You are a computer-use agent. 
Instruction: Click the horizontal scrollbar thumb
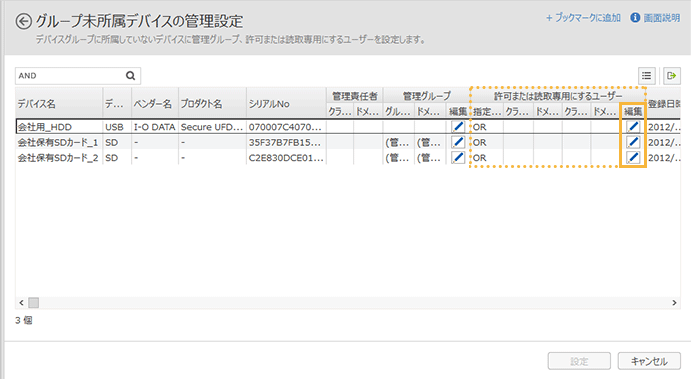pyautogui.click(x=34, y=303)
